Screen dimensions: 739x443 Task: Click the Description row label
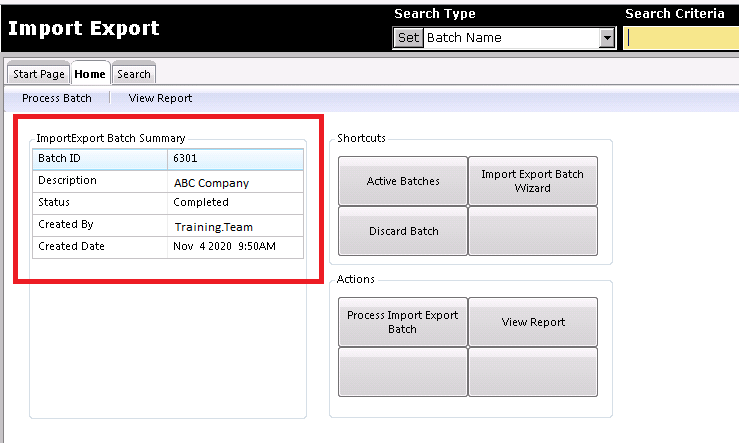point(67,180)
